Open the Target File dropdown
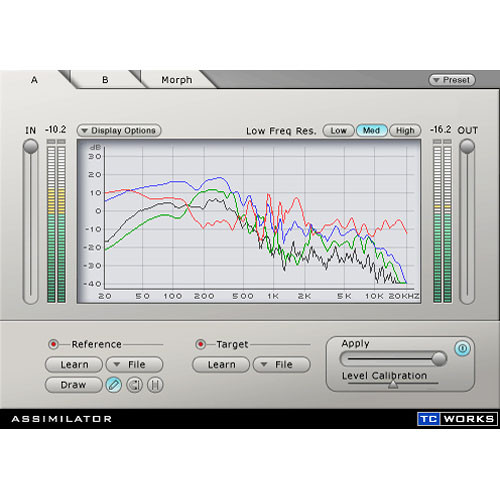Screen dimensions: 500x500 (x=282, y=364)
